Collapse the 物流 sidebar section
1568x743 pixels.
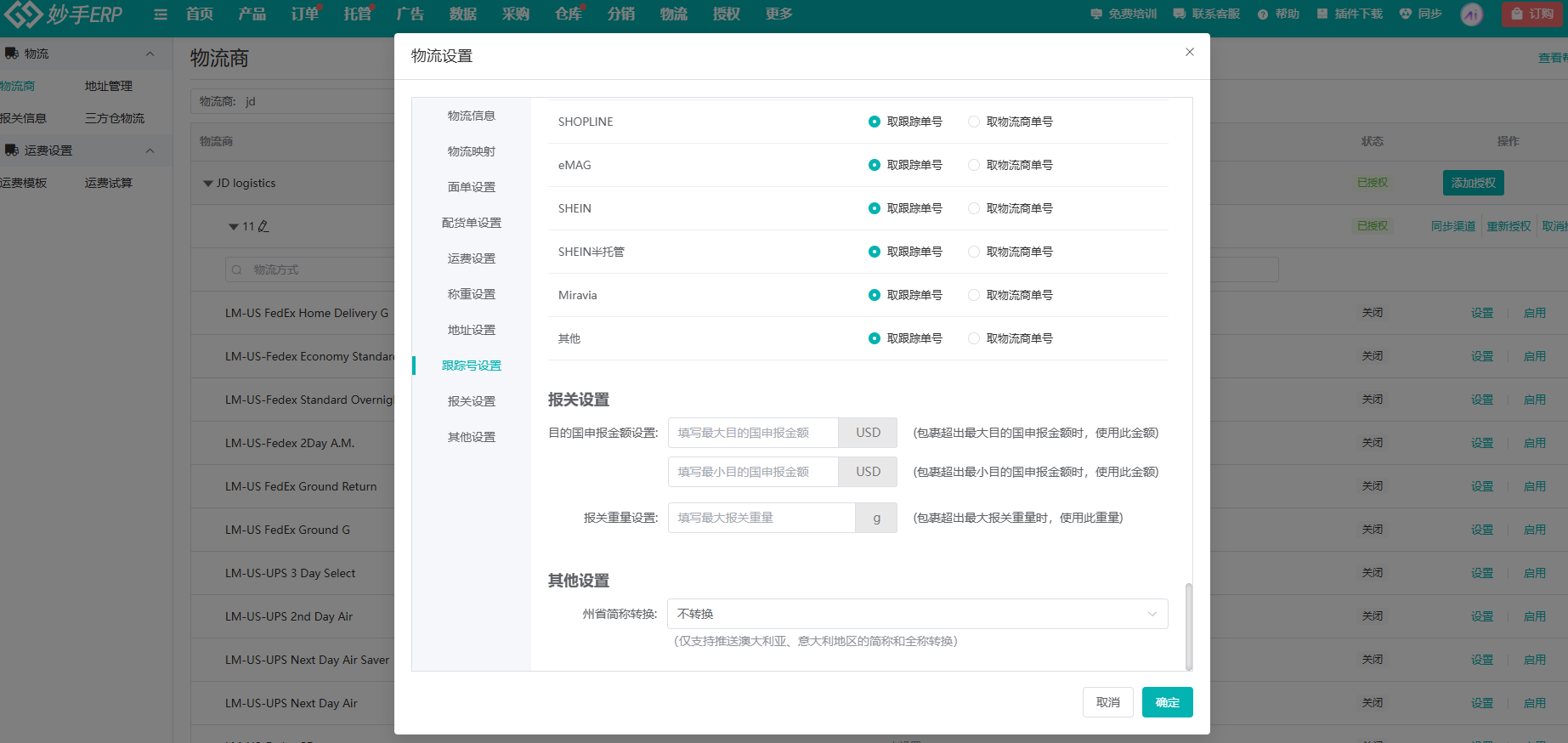tap(150, 54)
